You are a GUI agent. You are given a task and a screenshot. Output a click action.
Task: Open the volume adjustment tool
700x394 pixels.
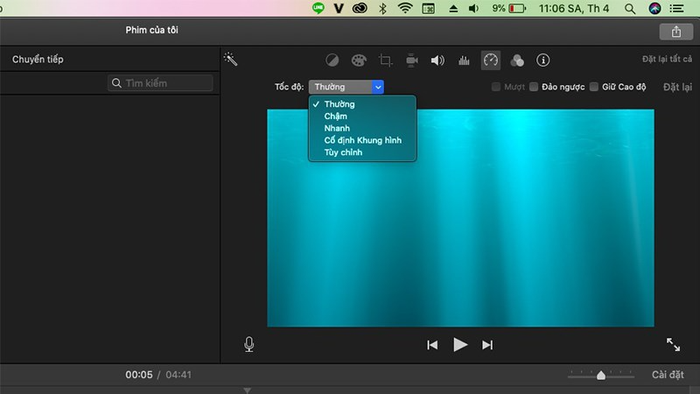(x=438, y=60)
